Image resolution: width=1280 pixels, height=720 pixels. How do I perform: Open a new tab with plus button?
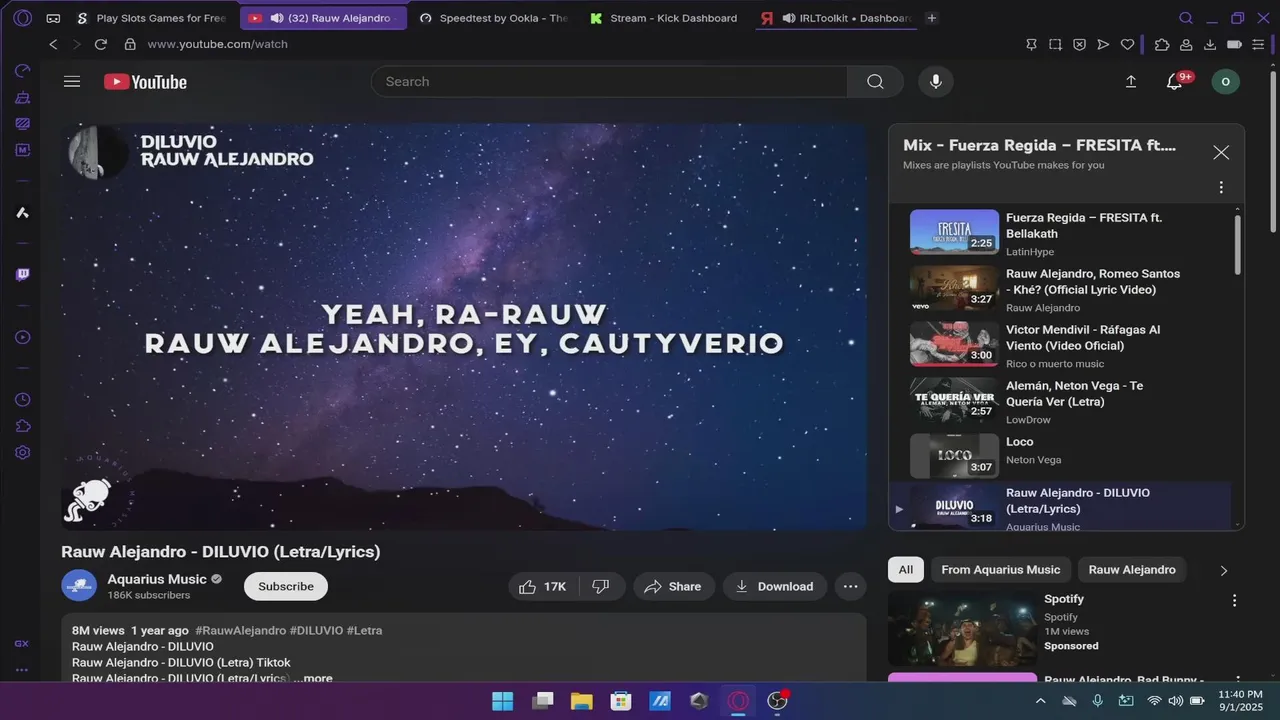(x=932, y=18)
